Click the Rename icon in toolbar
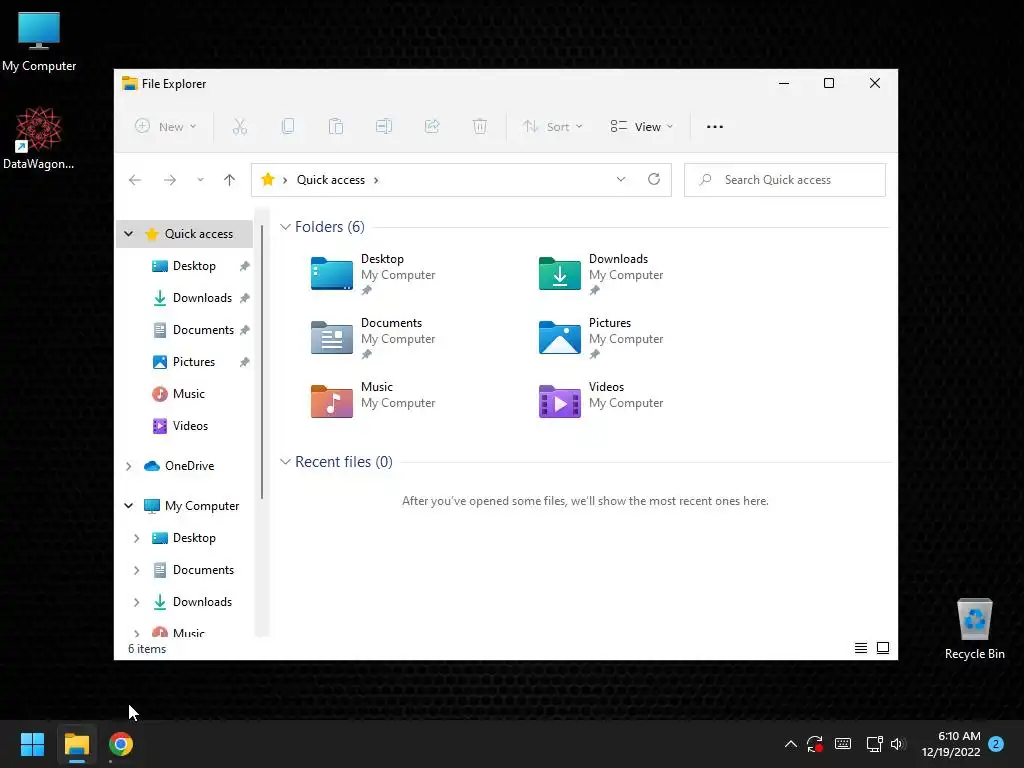The width and height of the screenshot is (1024, 768). click(x=384, y=126)
